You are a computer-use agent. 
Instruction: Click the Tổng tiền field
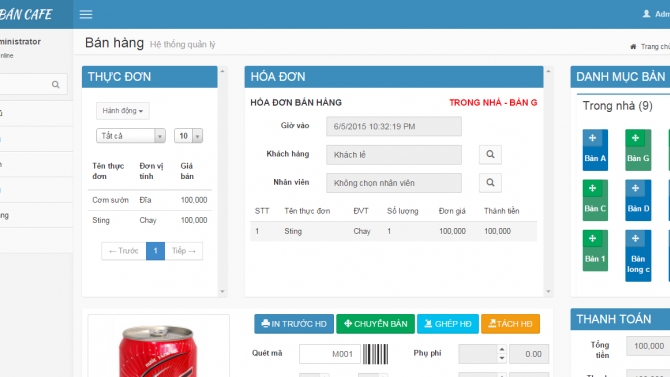[x=648, y=346]
